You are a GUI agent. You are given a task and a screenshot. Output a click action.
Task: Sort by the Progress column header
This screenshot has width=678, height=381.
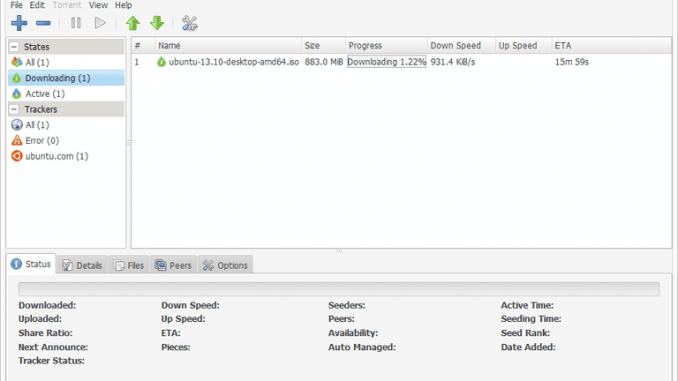pos(386,45)
